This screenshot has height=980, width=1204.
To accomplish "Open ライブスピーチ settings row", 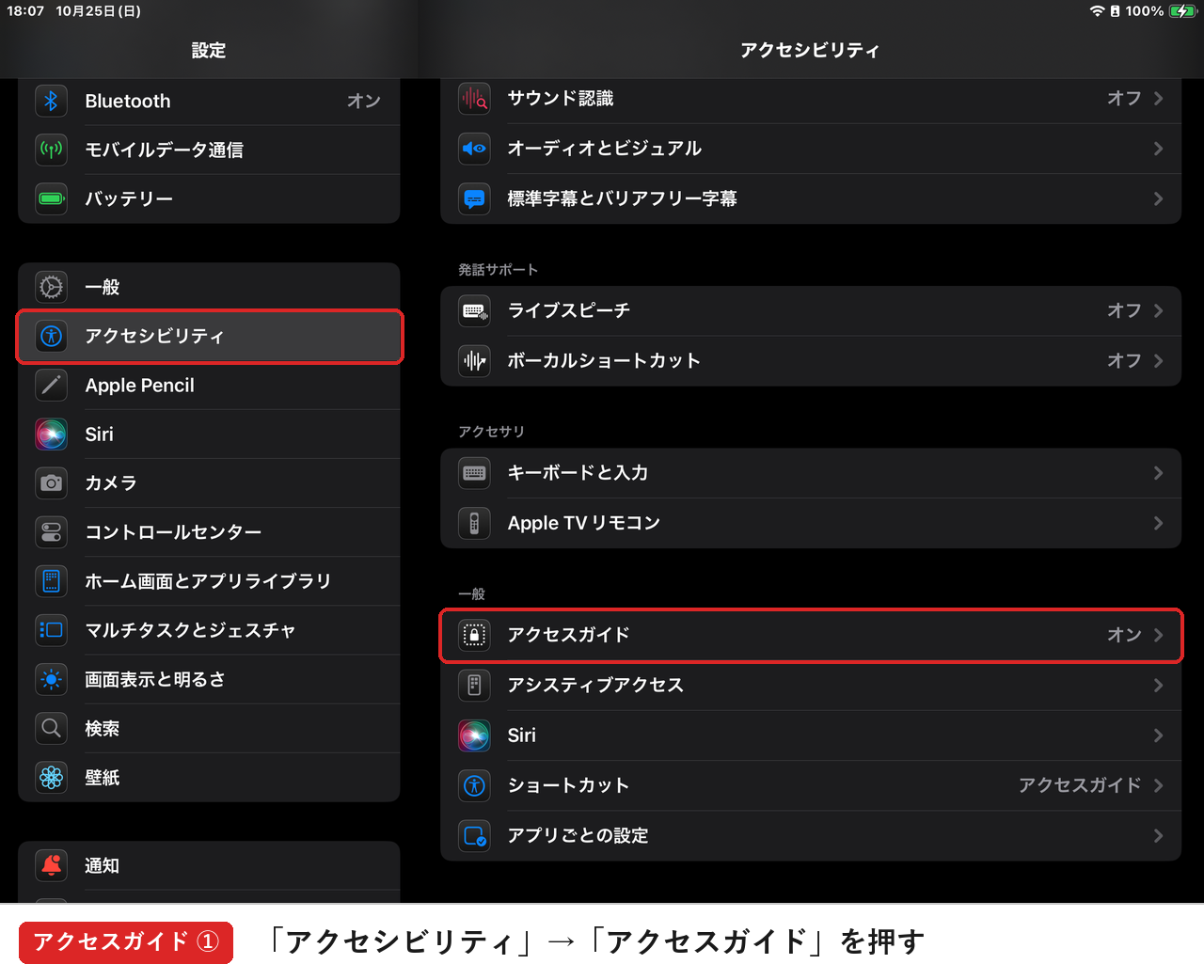I will pyautogui.click(x=811, y=310).
